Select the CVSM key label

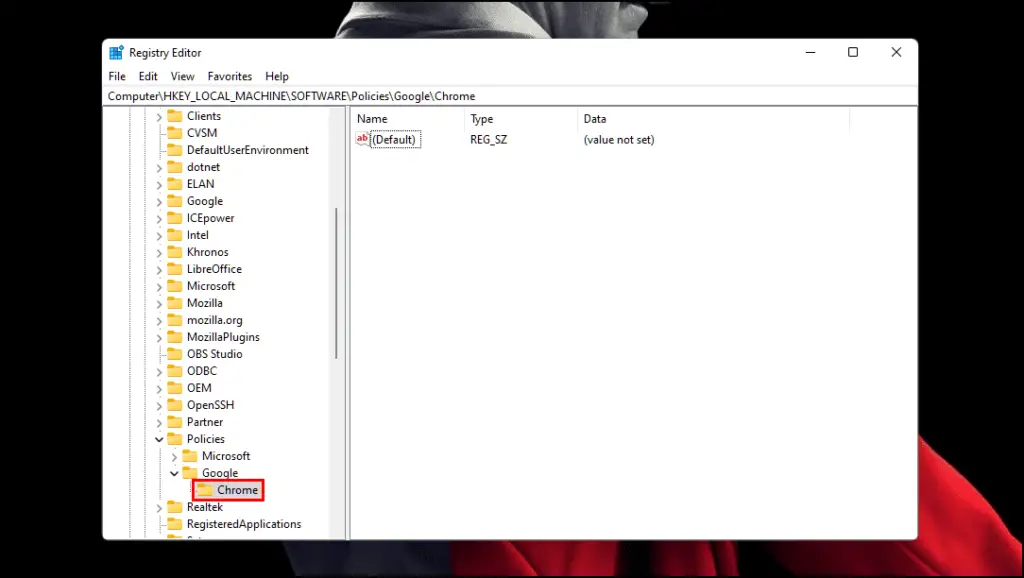(x=202, y=133)
